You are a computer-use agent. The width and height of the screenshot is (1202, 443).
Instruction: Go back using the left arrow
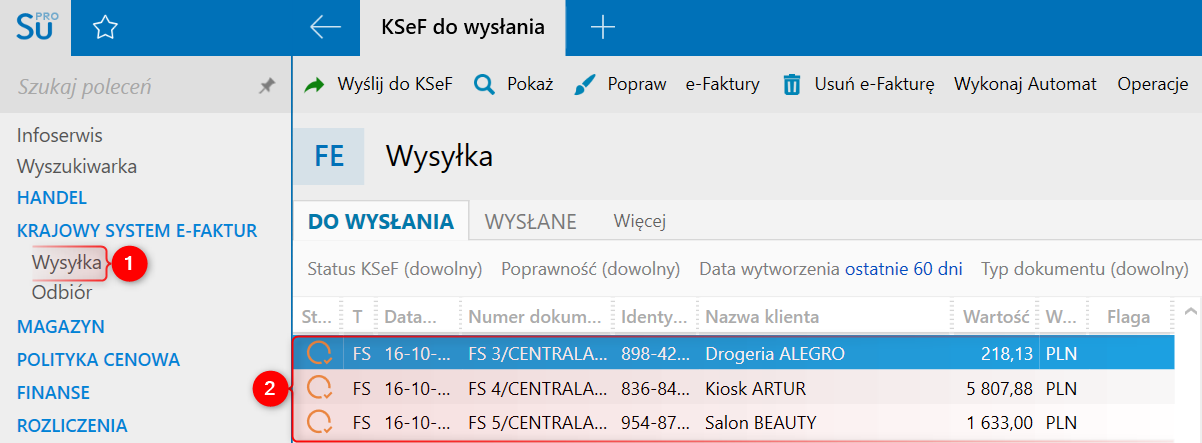pyautogui.click(x=325, y=27)
